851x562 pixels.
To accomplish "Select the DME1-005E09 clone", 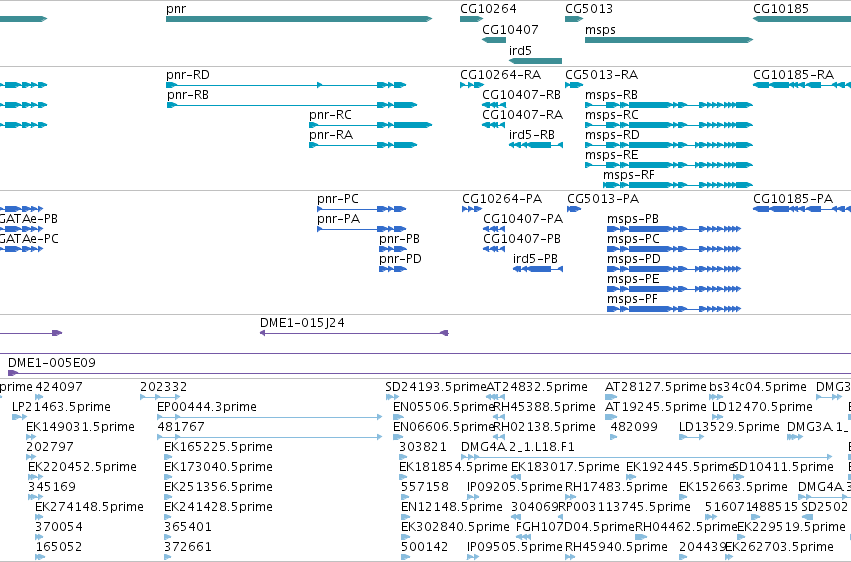I will 429,373.
